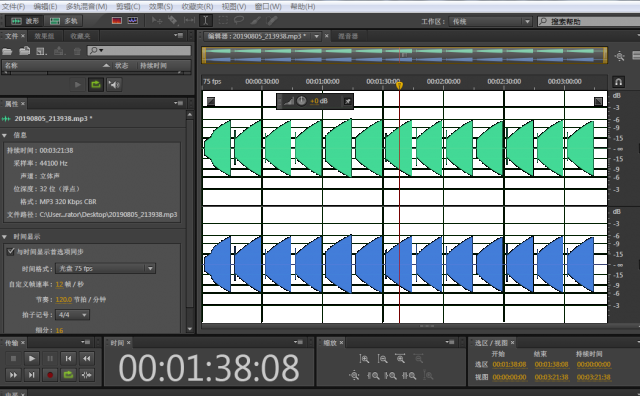Move playhead to next marker
This screenshot has width=640, height=396.
[x=31, y=375]
